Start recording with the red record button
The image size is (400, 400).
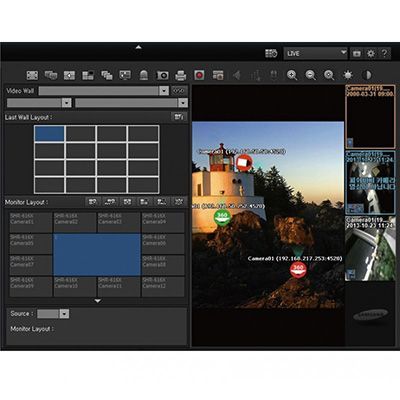point(199,75)
